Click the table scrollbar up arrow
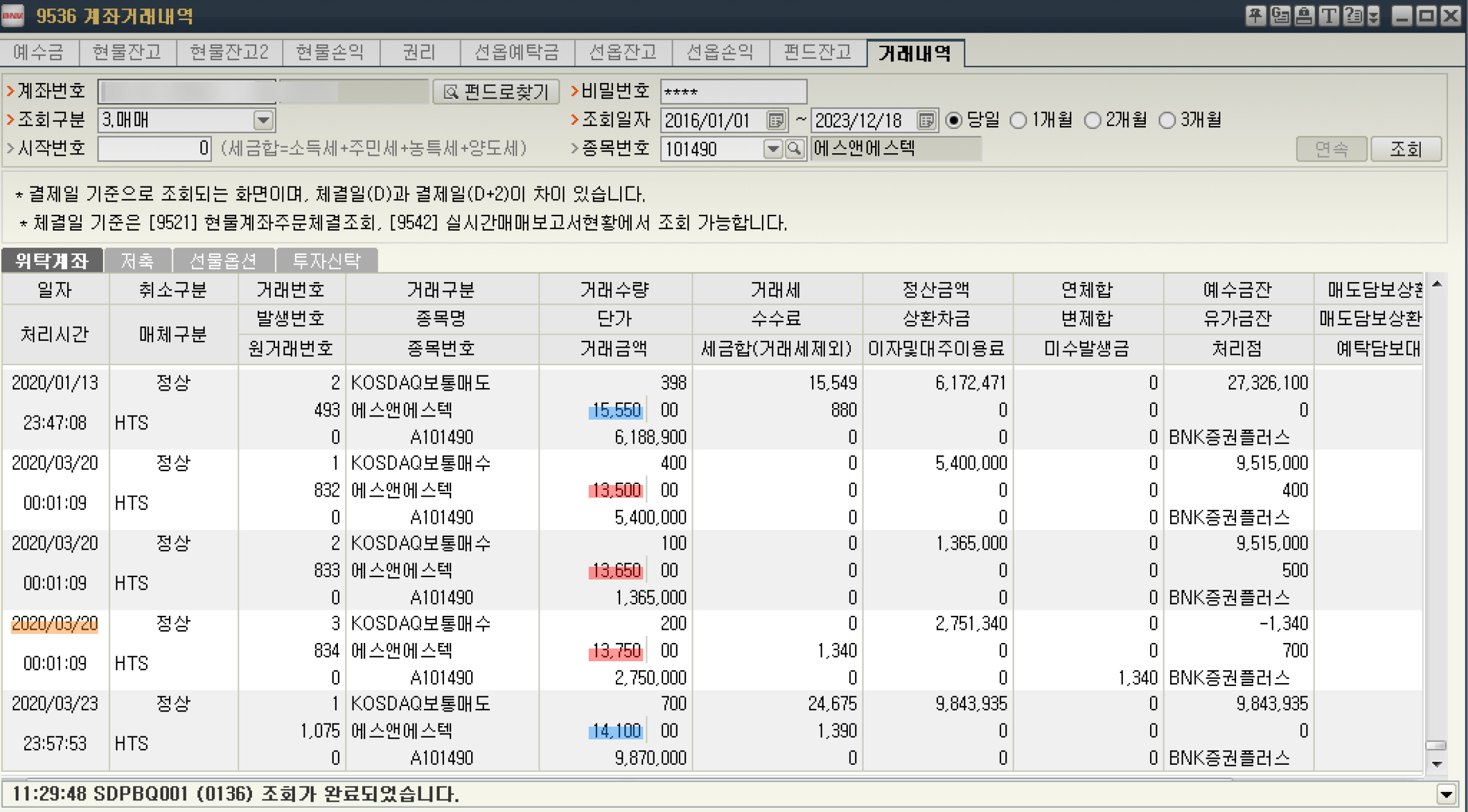This screenshot has width=1468, height=812. tap(1436, 284)
